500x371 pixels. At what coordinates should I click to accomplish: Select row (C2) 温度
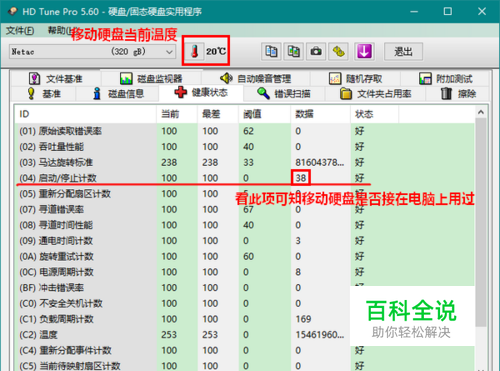(x=245, y=335)
